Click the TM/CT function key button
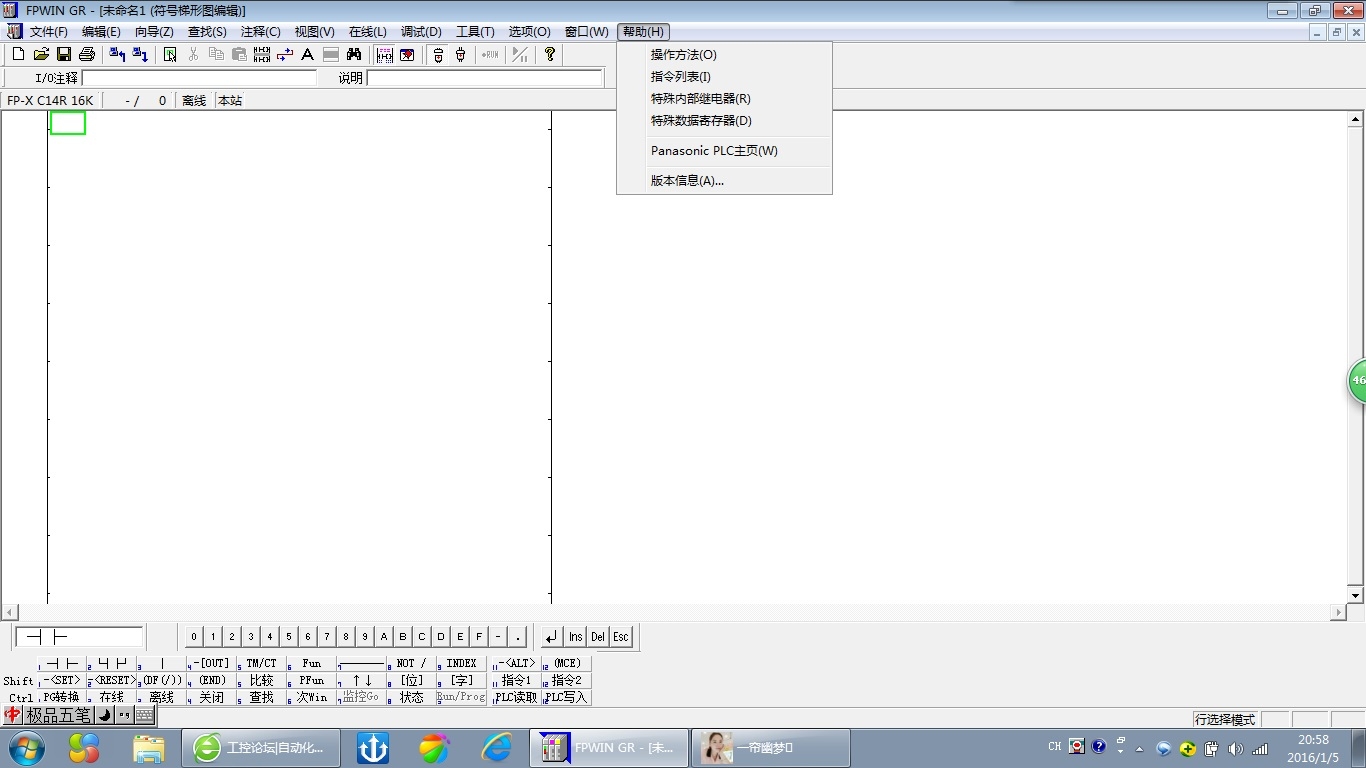 click(261, 663)
